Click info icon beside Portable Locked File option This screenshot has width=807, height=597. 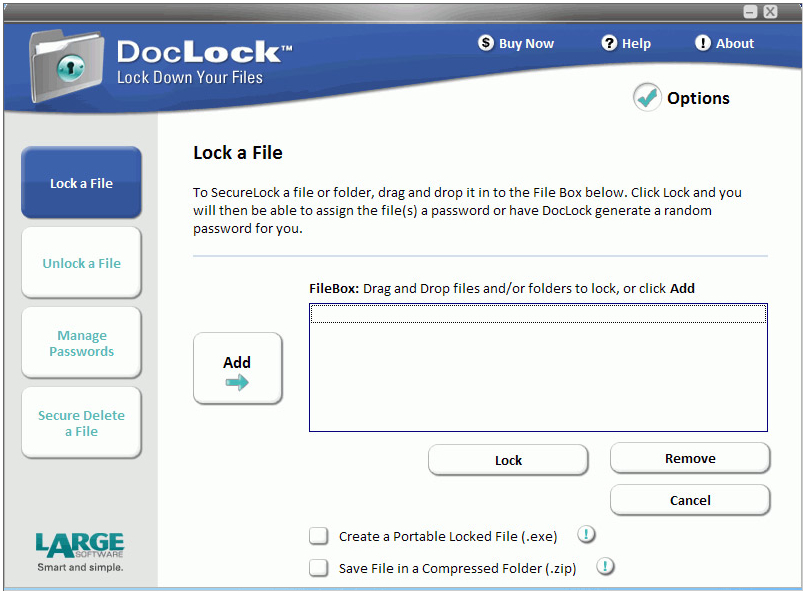pyautogui.click(x=586, y=535)
